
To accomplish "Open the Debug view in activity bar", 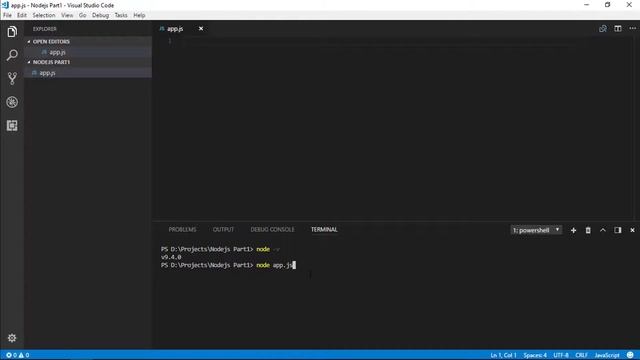I will pos(12,102).
